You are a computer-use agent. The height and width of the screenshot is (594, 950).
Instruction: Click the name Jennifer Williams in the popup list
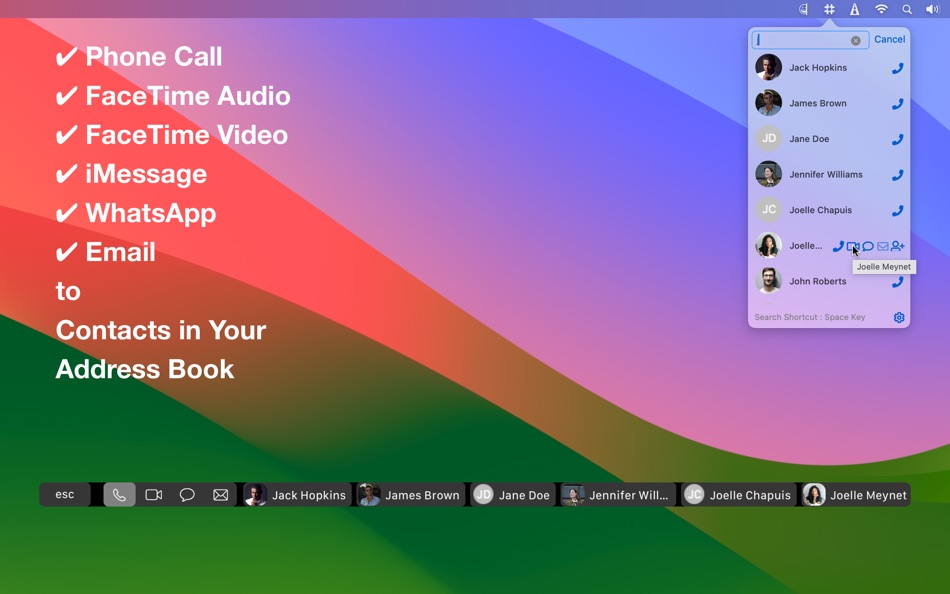[x=826, y=175]
